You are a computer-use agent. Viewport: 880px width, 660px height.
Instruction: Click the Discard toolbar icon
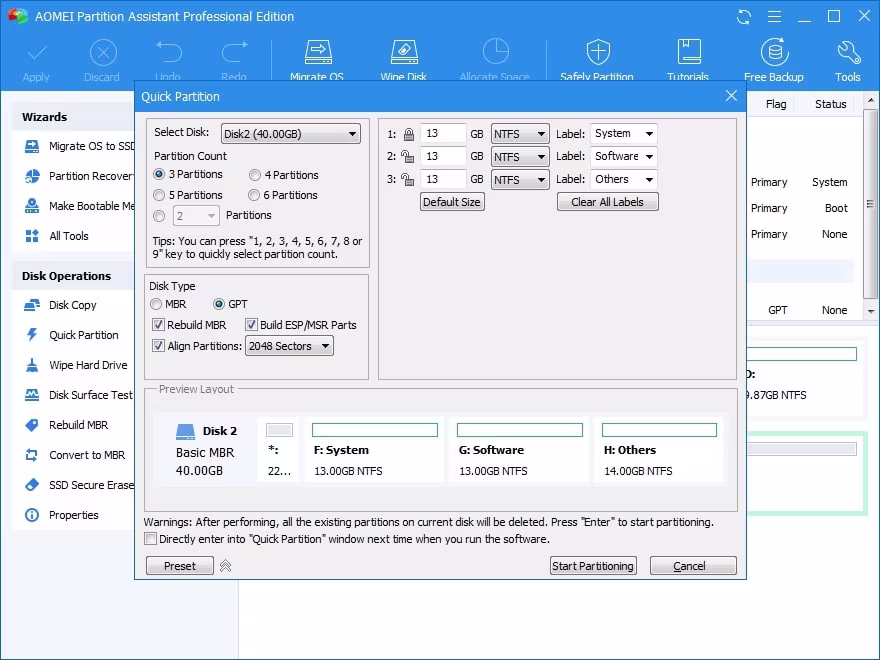point(103,53)
